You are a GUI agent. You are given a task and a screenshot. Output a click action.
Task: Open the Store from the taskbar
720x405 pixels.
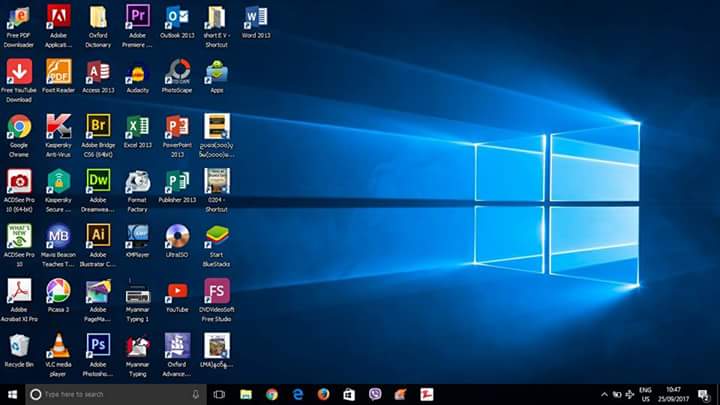(x=349, y=394)
